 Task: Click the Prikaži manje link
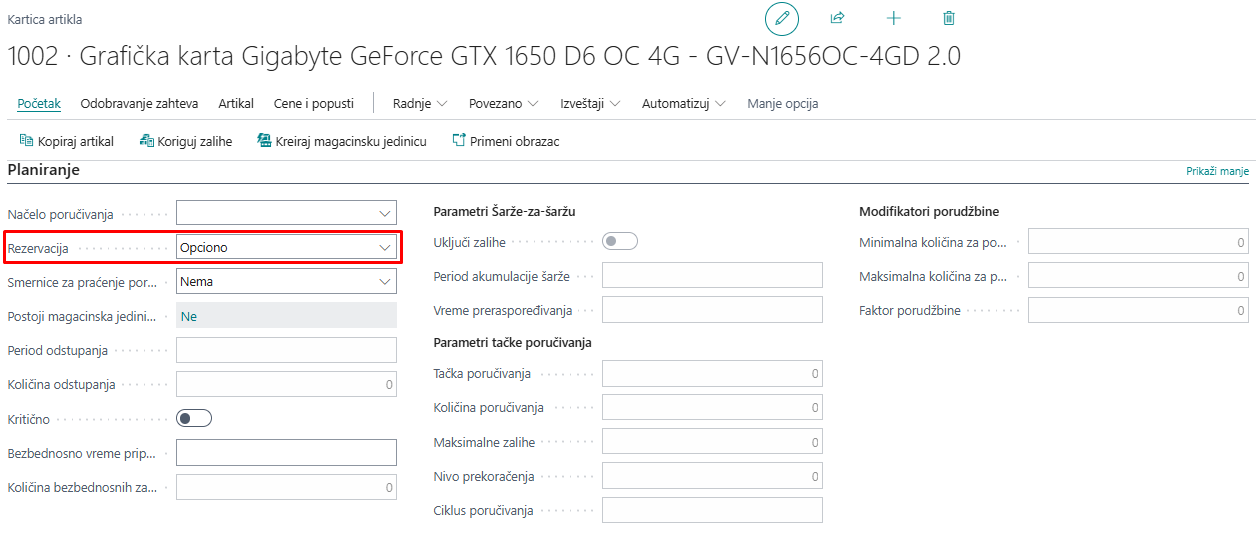tap(1217, 171)
